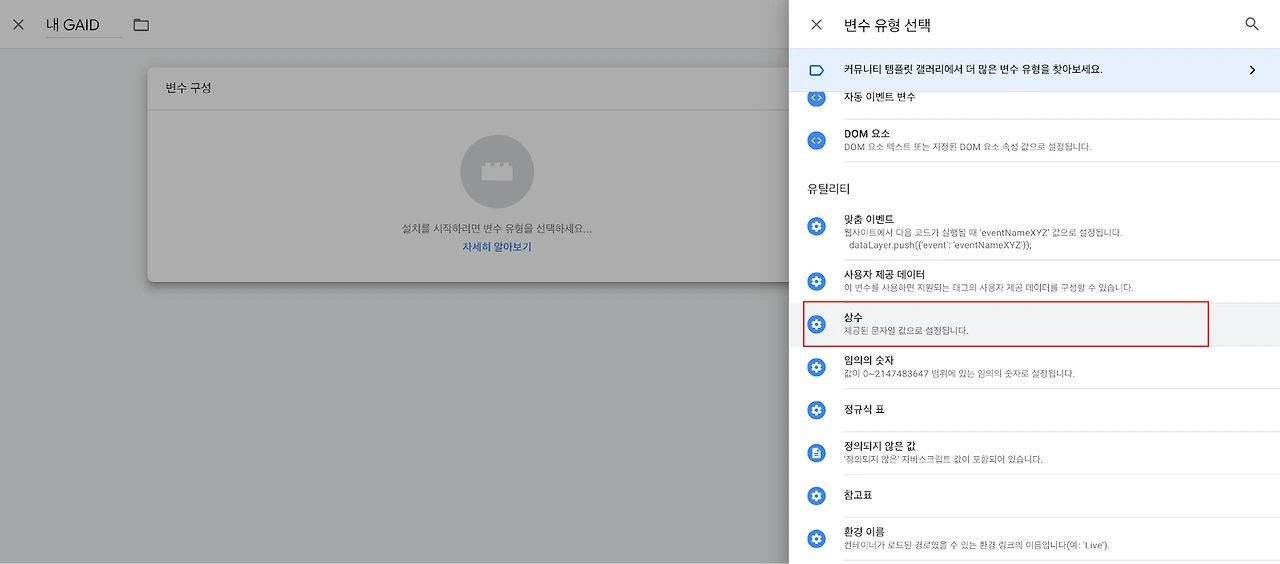Select the DOM 요소 variable type
Image resolution: width=1280 pixels, height=564 pixels.
pyautogui.click(x=1034, y=140)
